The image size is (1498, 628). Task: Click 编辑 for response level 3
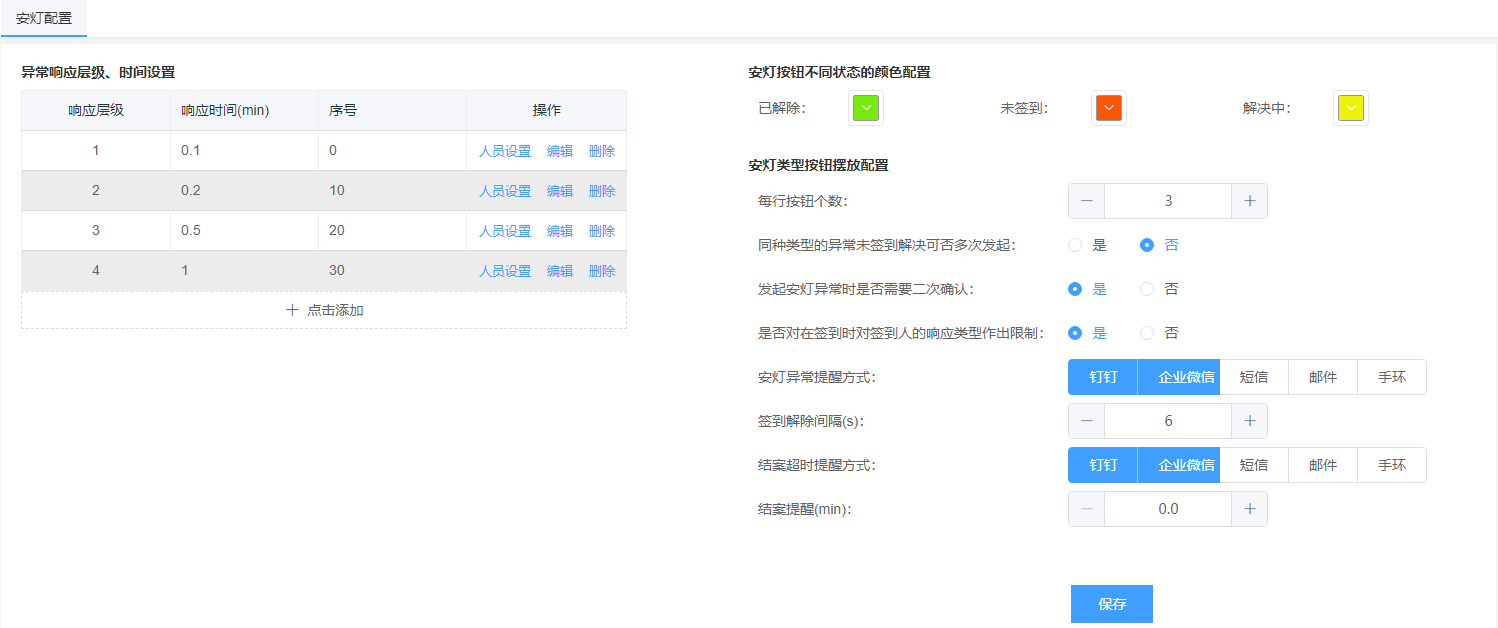coord(560,231)
